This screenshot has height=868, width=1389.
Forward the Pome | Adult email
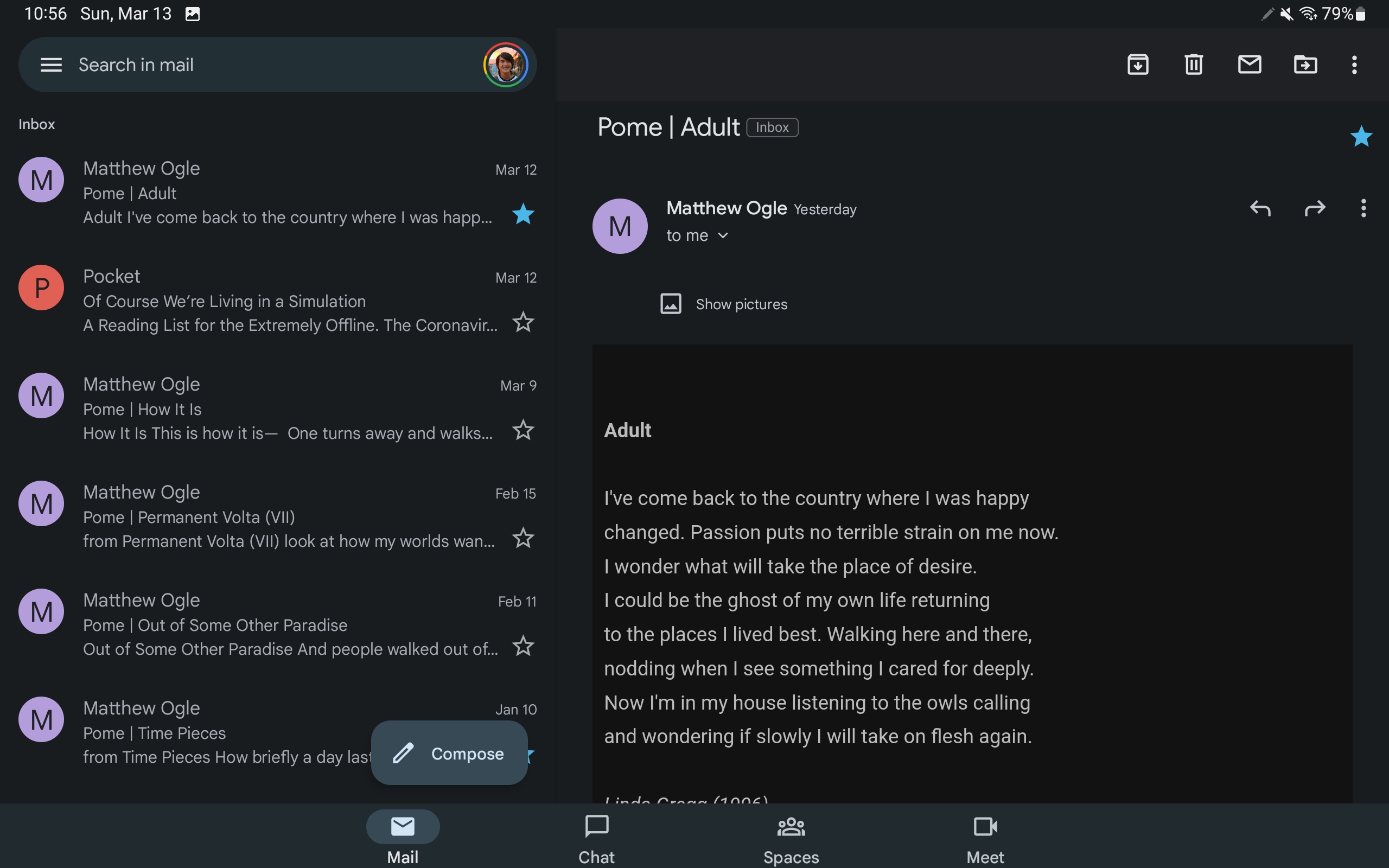(1314, 208)
